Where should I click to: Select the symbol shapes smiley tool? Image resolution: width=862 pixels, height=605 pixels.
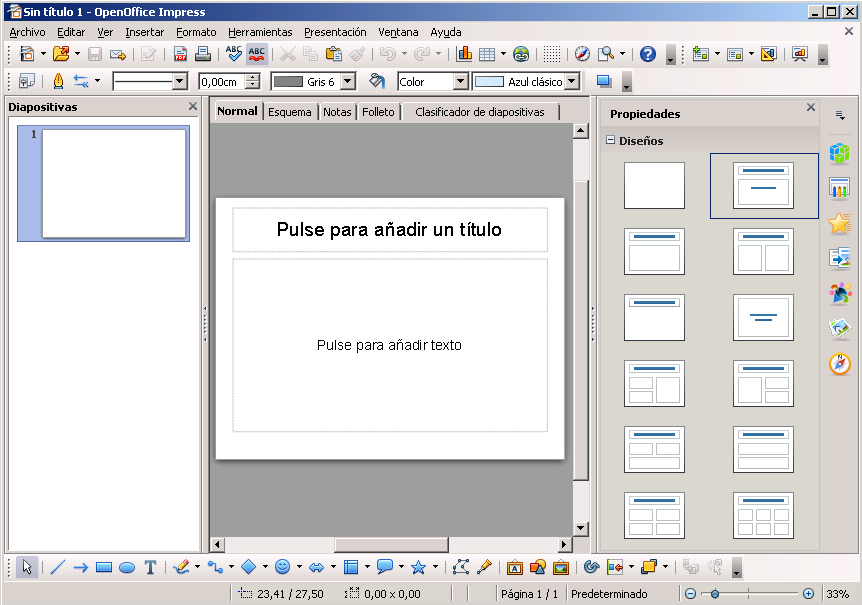[x=283, y=567]
